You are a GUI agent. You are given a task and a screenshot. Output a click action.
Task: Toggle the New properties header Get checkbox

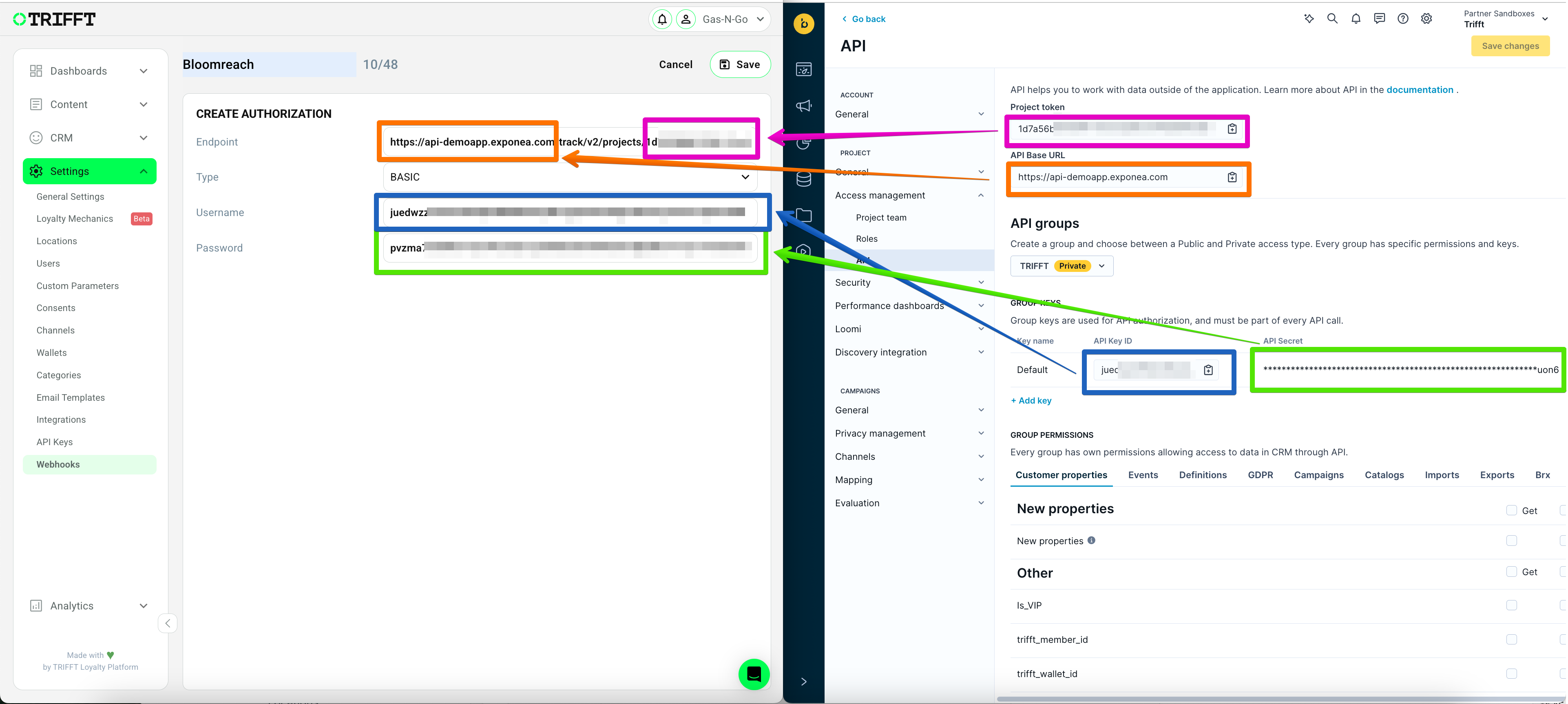(1511, 510)
